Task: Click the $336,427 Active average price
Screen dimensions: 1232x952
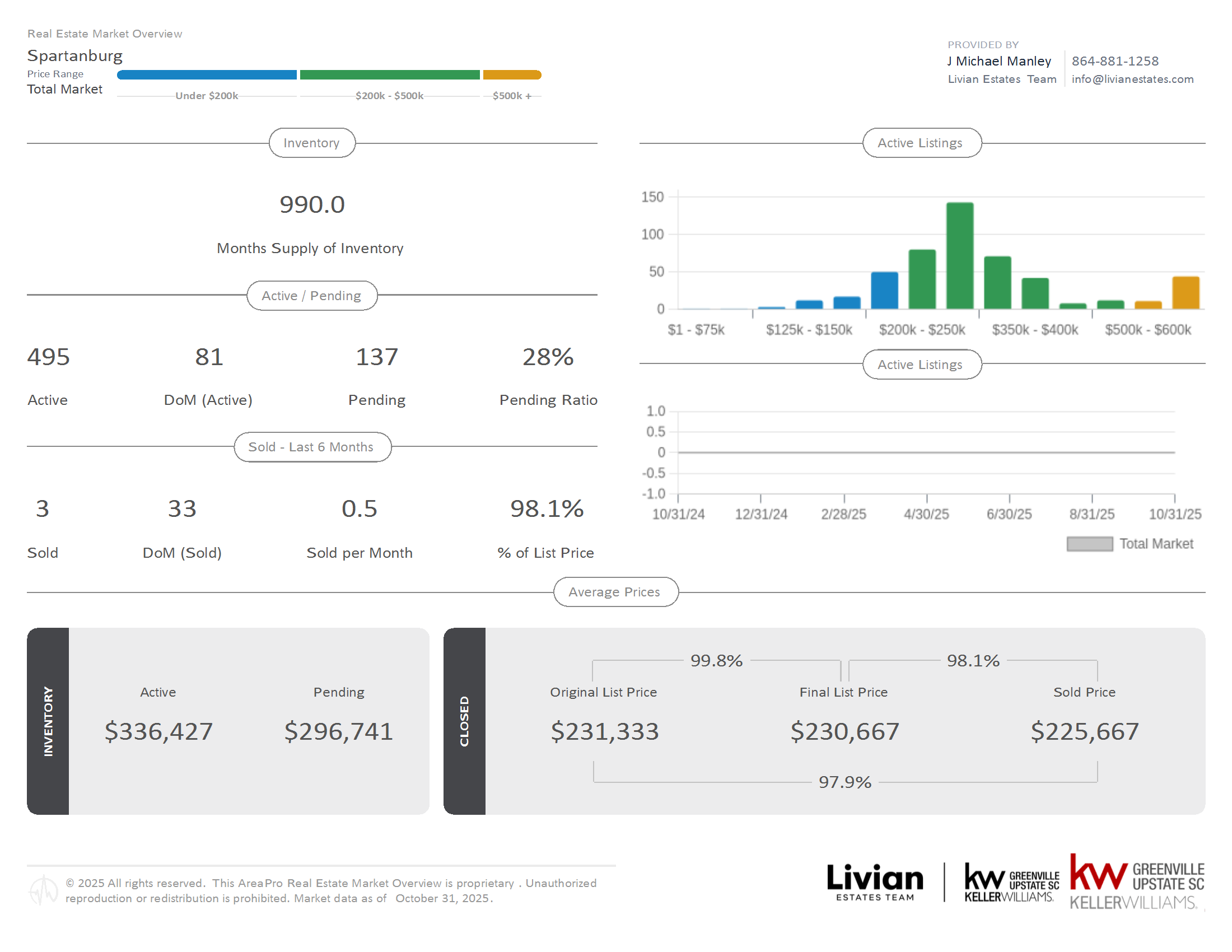Action: (158, 731)
